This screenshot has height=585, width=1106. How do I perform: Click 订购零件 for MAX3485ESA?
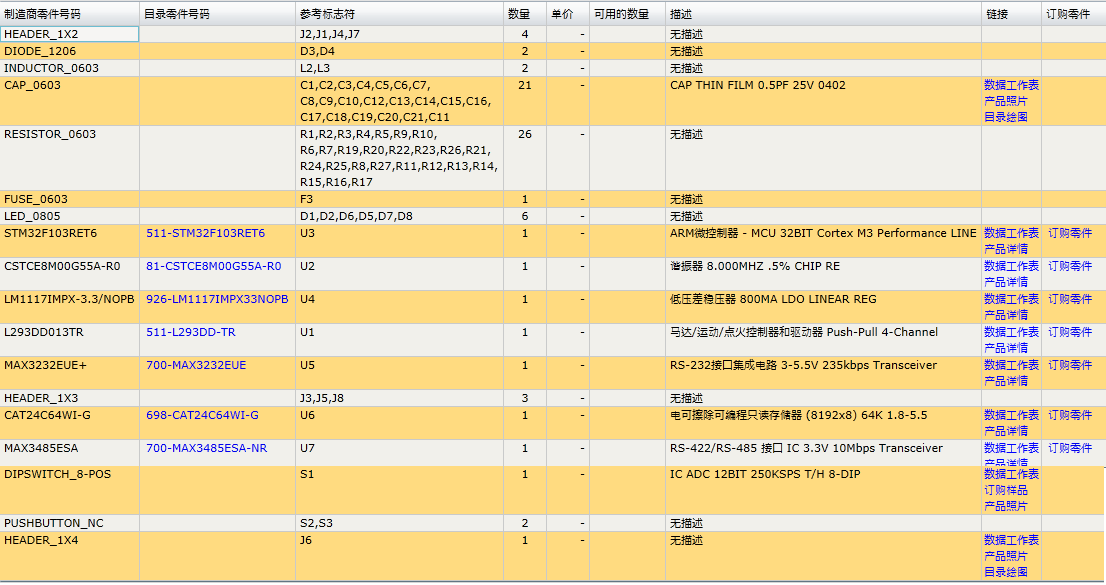tap(1070, 449)
